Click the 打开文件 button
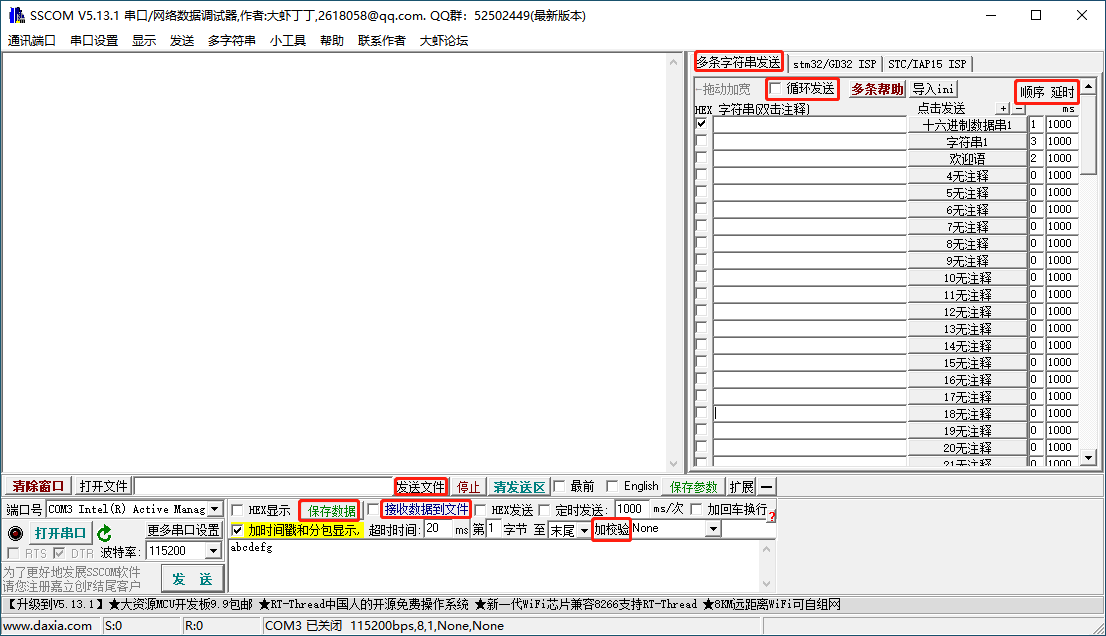 (103, 487)
